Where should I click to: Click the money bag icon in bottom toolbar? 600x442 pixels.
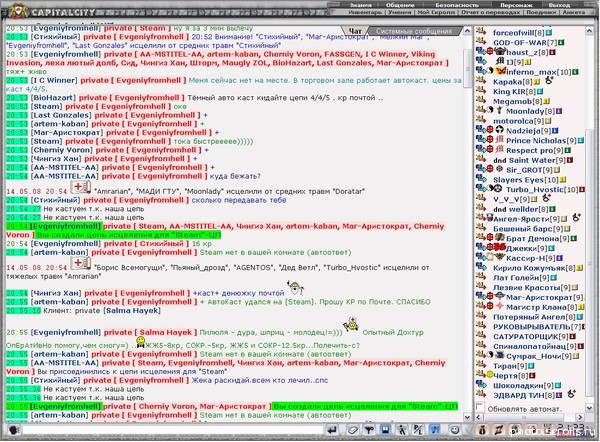(x=482, y=430)
